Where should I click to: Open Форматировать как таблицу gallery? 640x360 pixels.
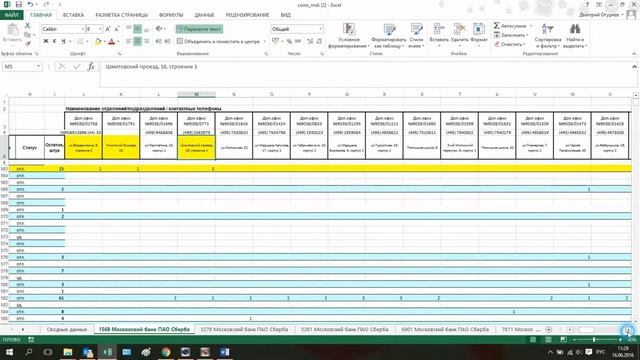[389, 36]
